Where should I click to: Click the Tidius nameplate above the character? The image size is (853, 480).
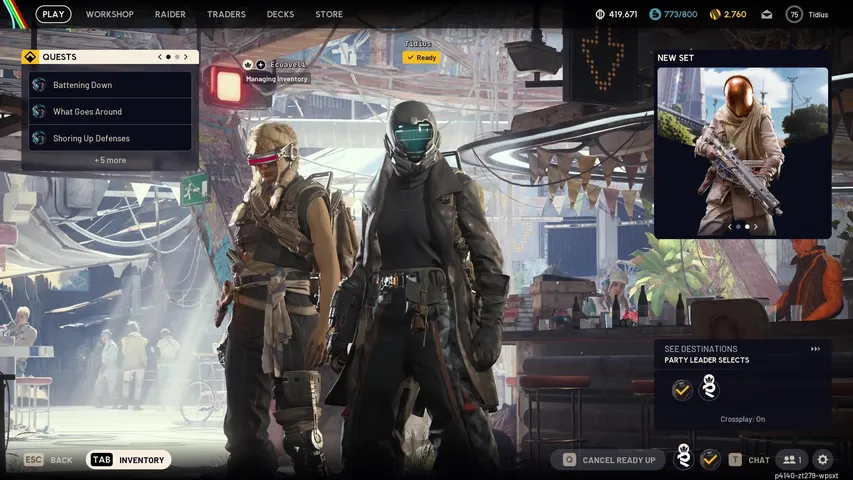(418, 43)
